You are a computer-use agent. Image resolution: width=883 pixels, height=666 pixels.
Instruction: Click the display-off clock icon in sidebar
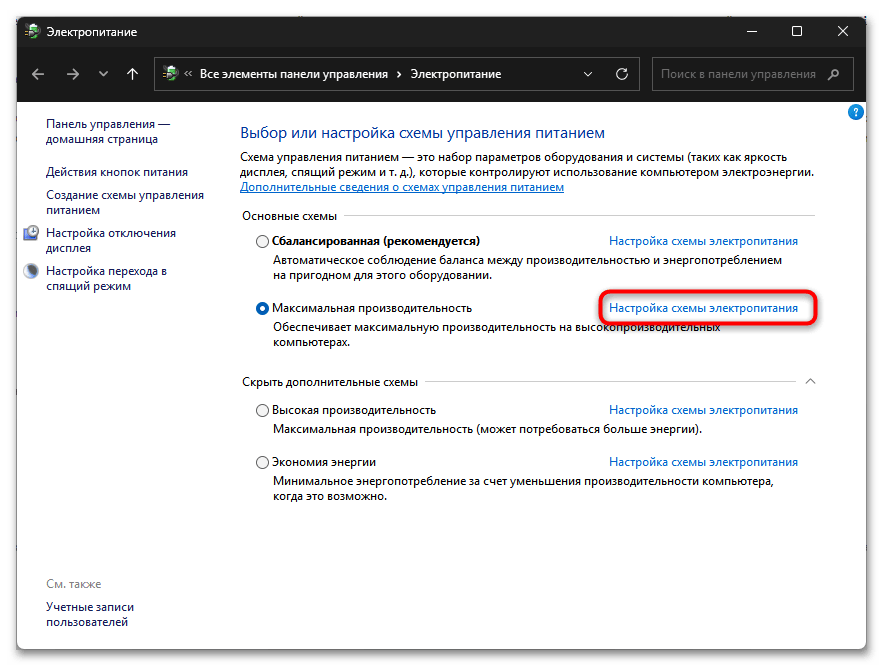[31, 233]
